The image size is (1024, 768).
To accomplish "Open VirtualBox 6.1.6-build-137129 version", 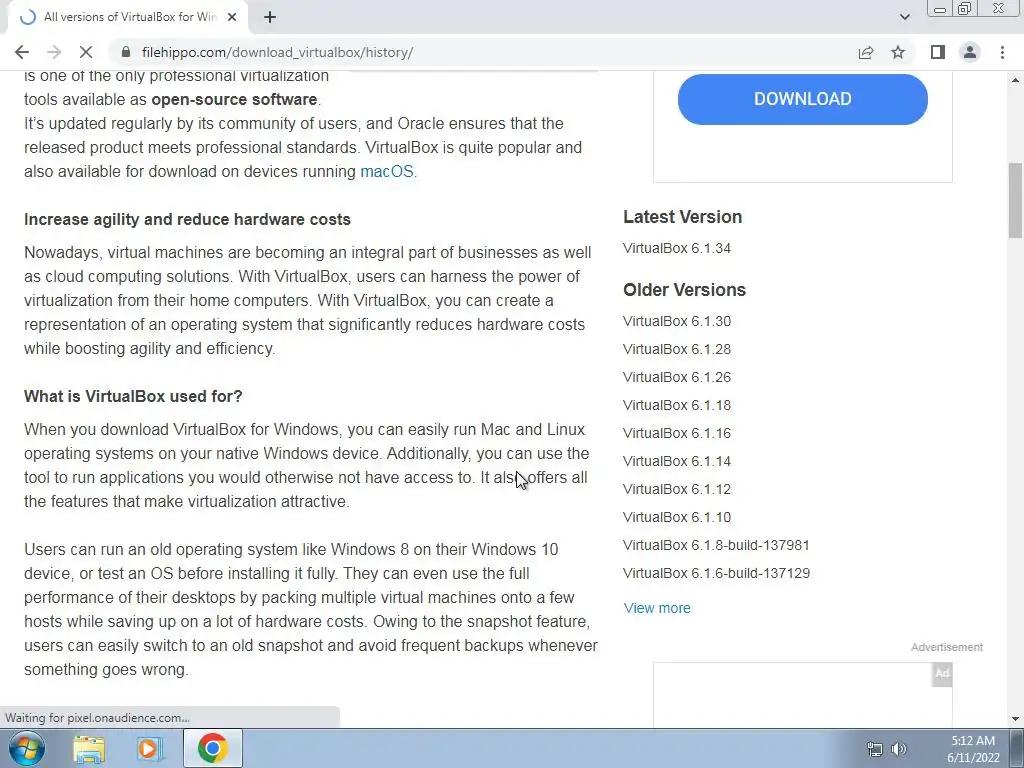I will 716,573.
